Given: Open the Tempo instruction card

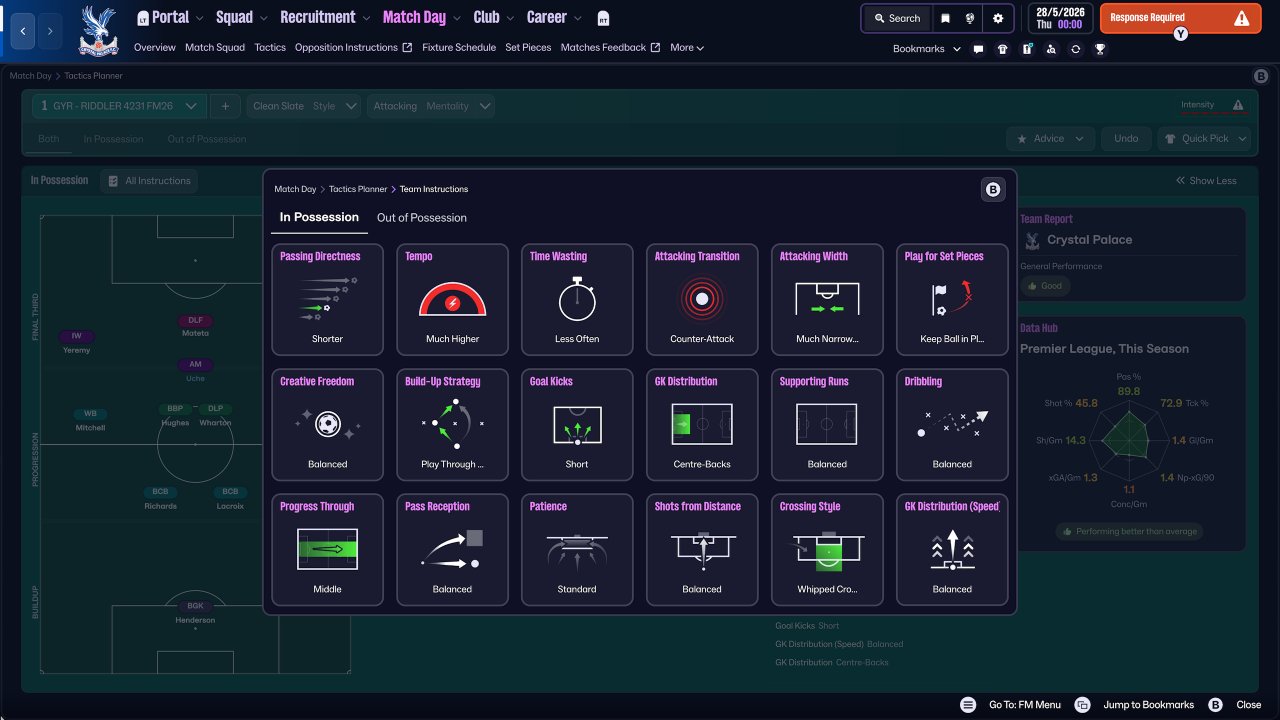Looking at the screenshot, I should (x=452, y=299).
